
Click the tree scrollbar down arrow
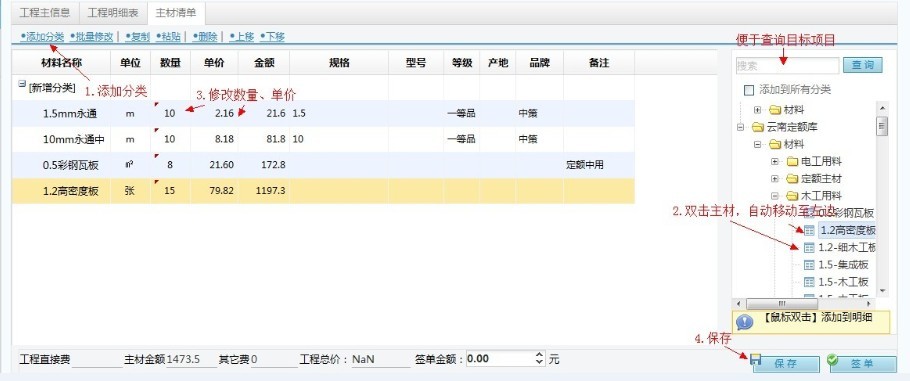pyautogui.click(x=882, y=290)
